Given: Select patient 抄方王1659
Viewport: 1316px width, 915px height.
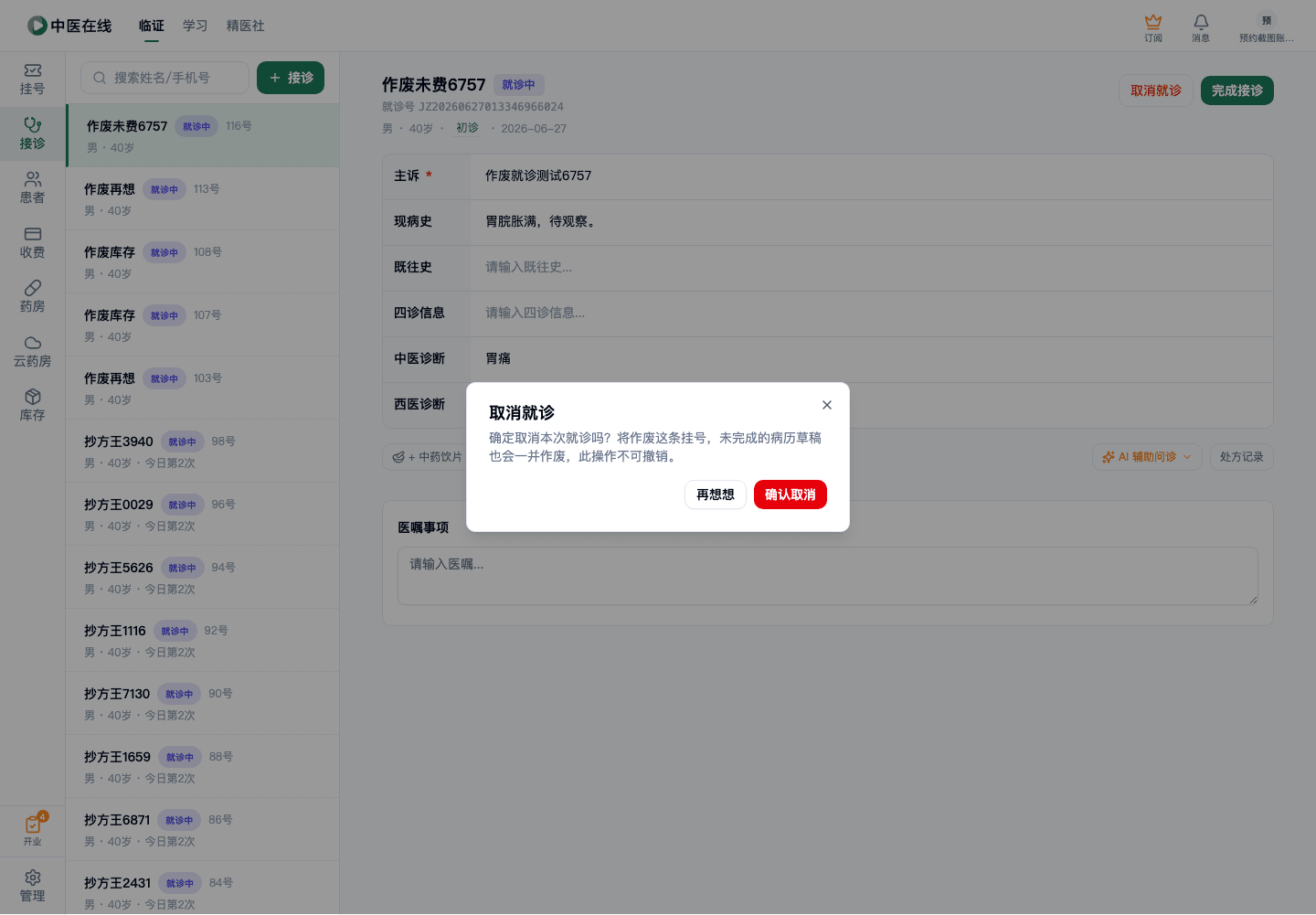Looking at the screenshot, I should coord(203,766).
